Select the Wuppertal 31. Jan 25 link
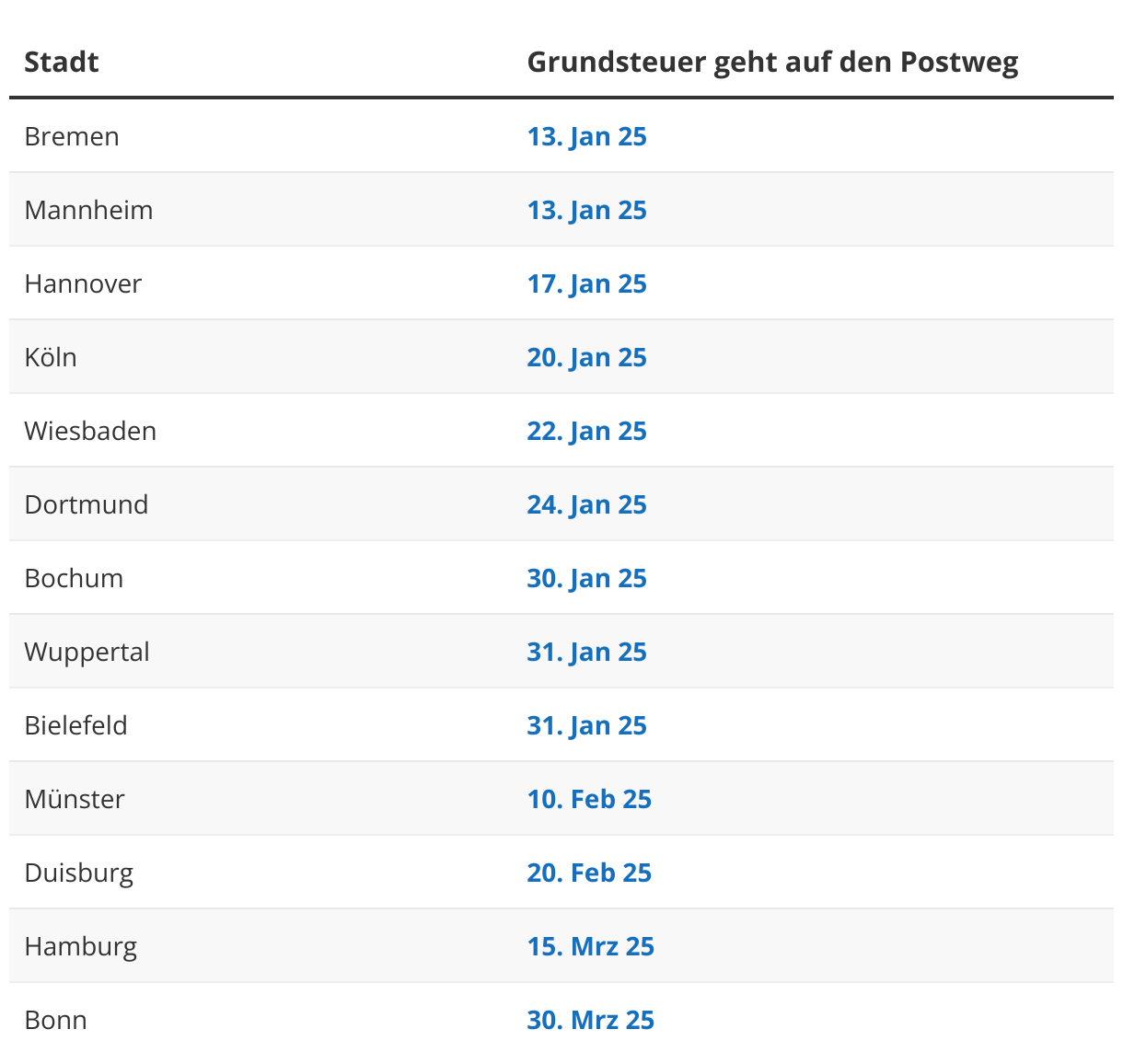 point(586,652)
